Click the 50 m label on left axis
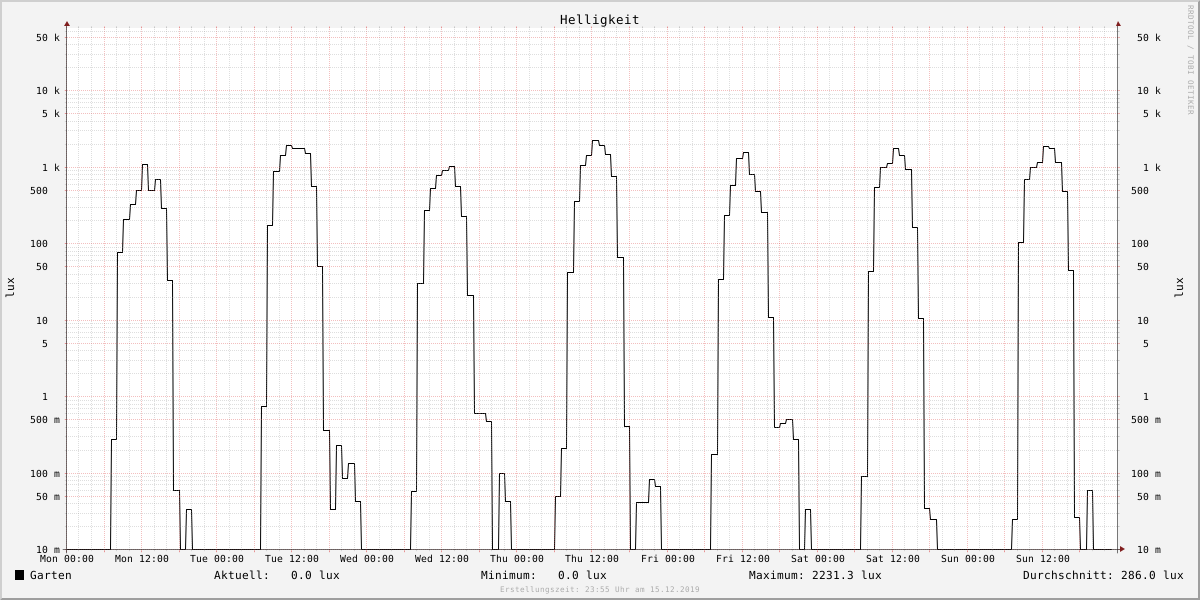 click(48, 497)
